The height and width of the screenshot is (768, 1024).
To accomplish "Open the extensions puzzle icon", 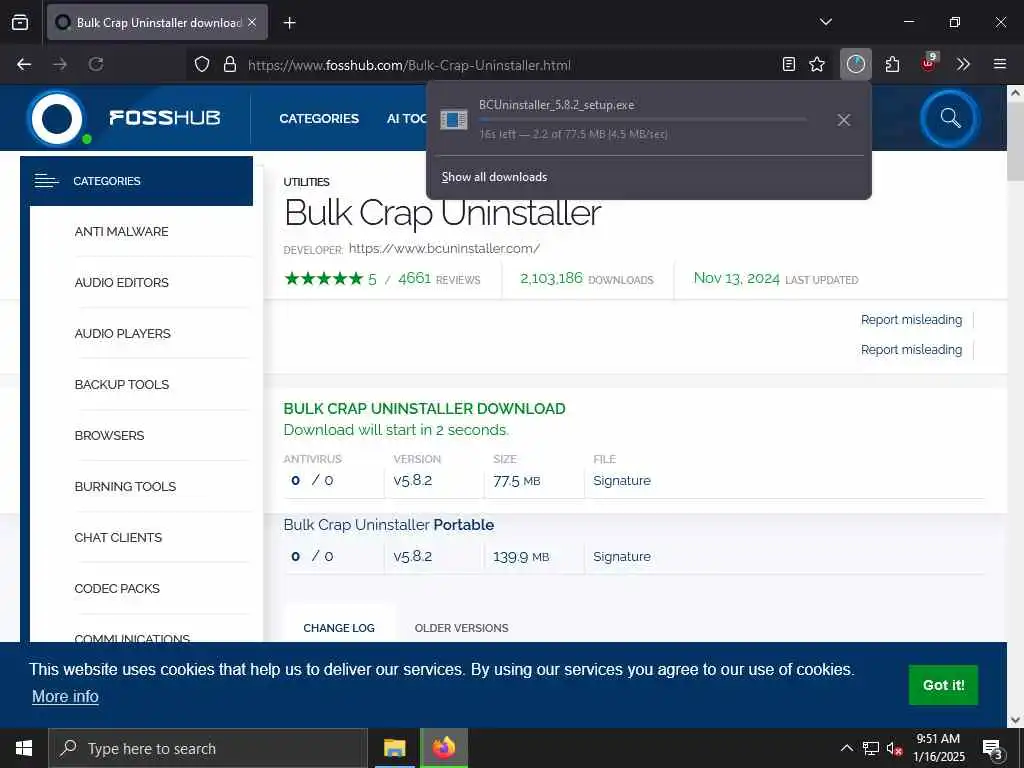I will click(892, 64).
